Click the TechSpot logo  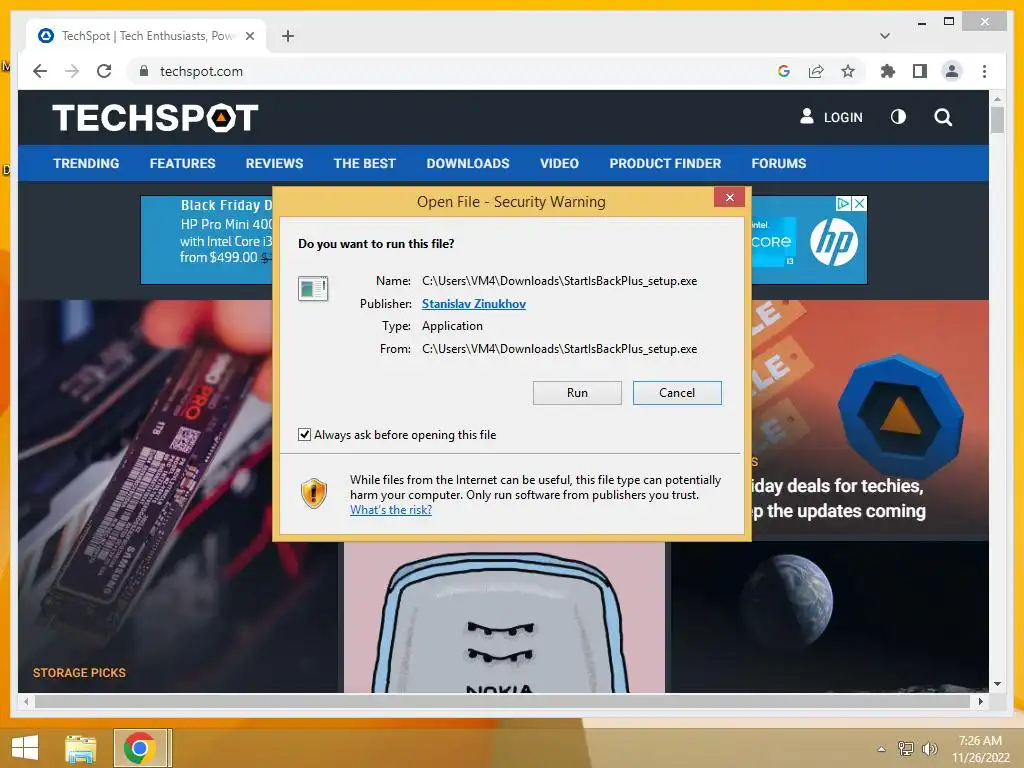pyautogui.click(x=155, y=118)
